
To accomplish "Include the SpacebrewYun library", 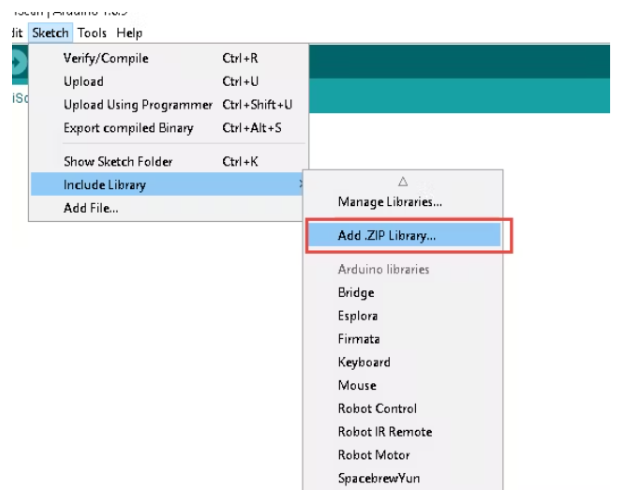I will (403, 478).
